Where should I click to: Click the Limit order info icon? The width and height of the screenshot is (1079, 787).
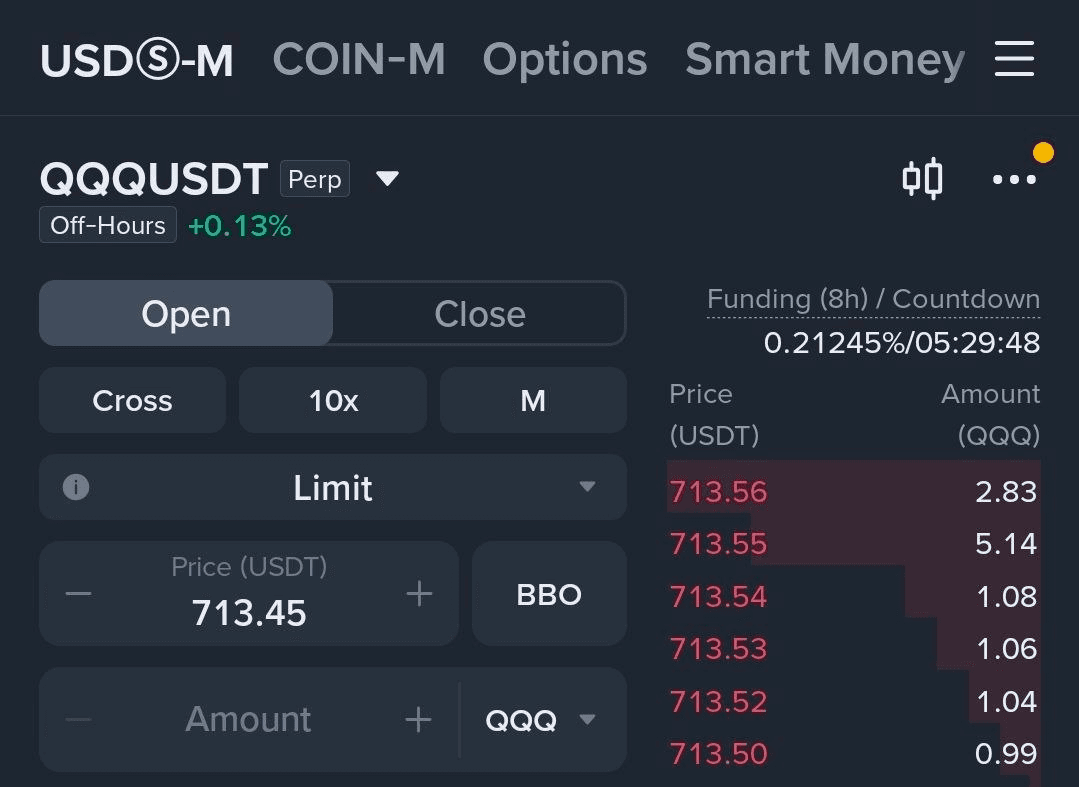76,487
